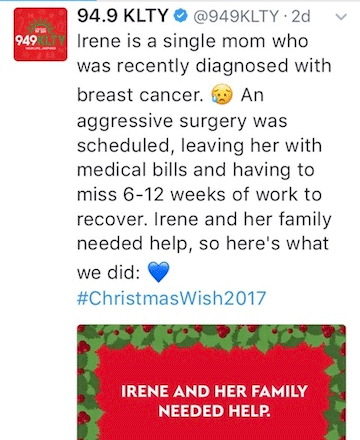Image resolution: width=360 pixels, height=440 pixels.
Task: Click the words "breast cancer."
Action: click(x=140, y=95)
